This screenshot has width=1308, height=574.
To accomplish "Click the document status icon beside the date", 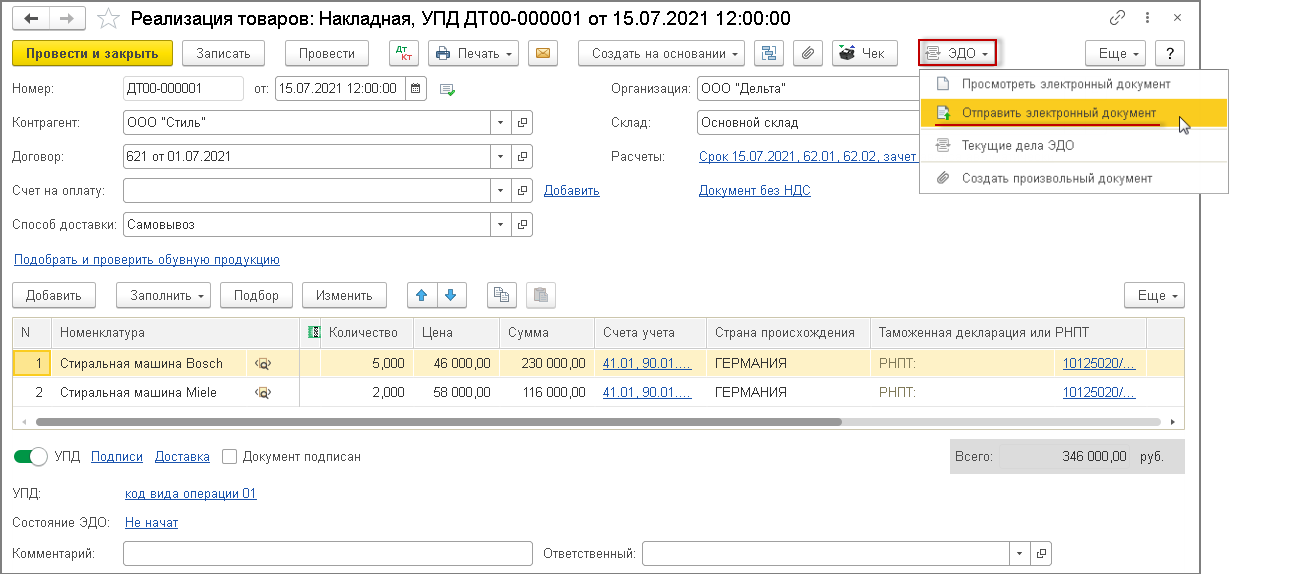I will (447, 89).
